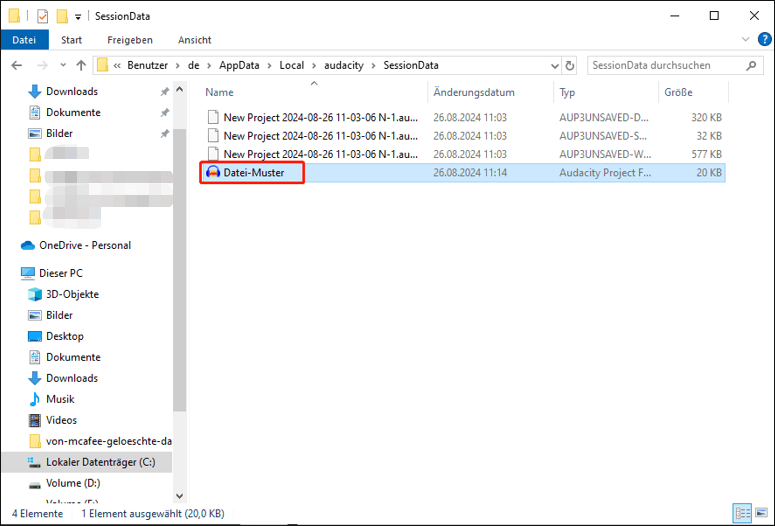The width and height of the screenshot is (775, 526).
Task: Open 3D-Objekte folder
Action: [x=72, y=294]
